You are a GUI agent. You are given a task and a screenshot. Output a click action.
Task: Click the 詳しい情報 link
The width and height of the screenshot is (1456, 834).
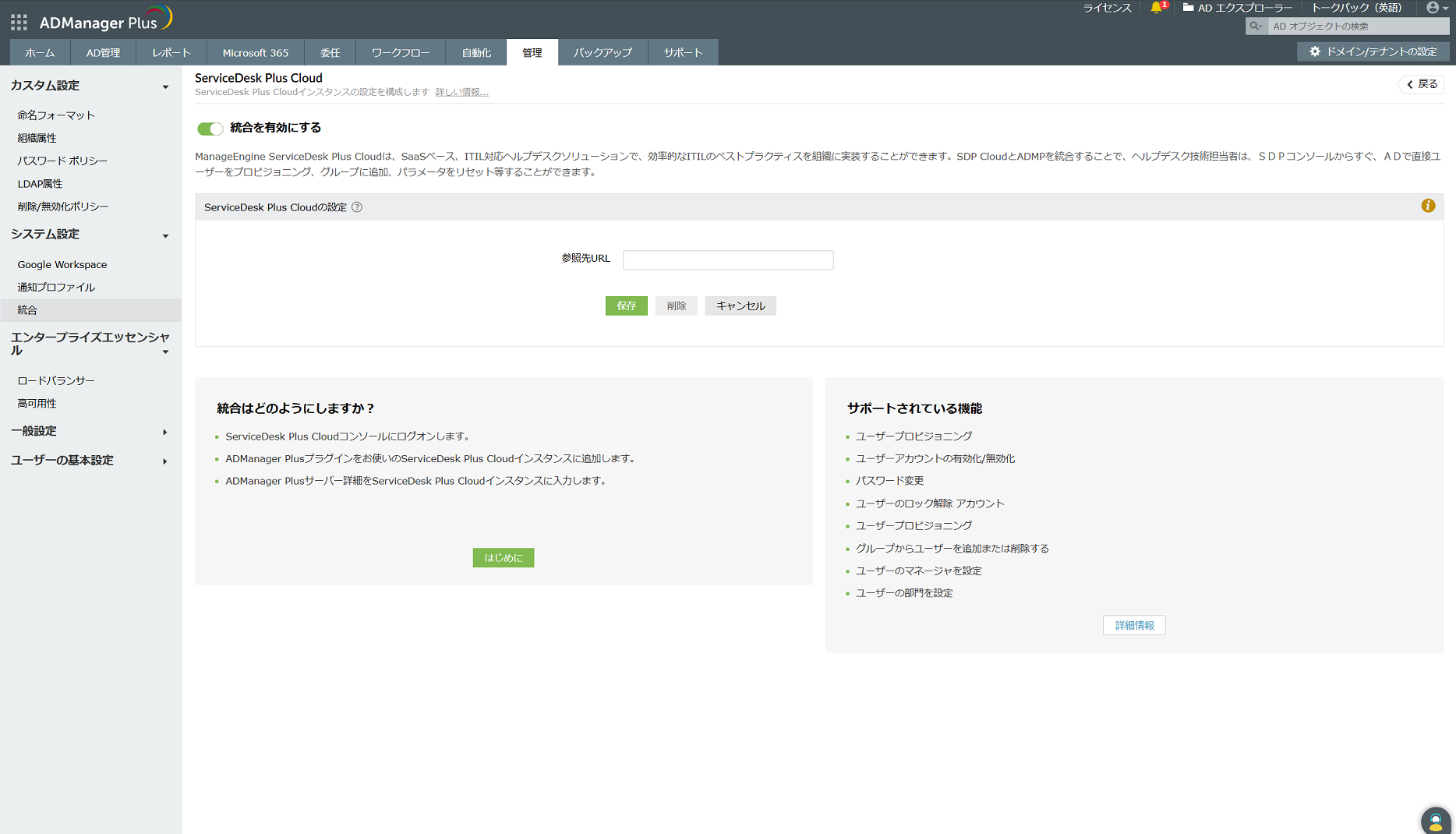[462, 93]
